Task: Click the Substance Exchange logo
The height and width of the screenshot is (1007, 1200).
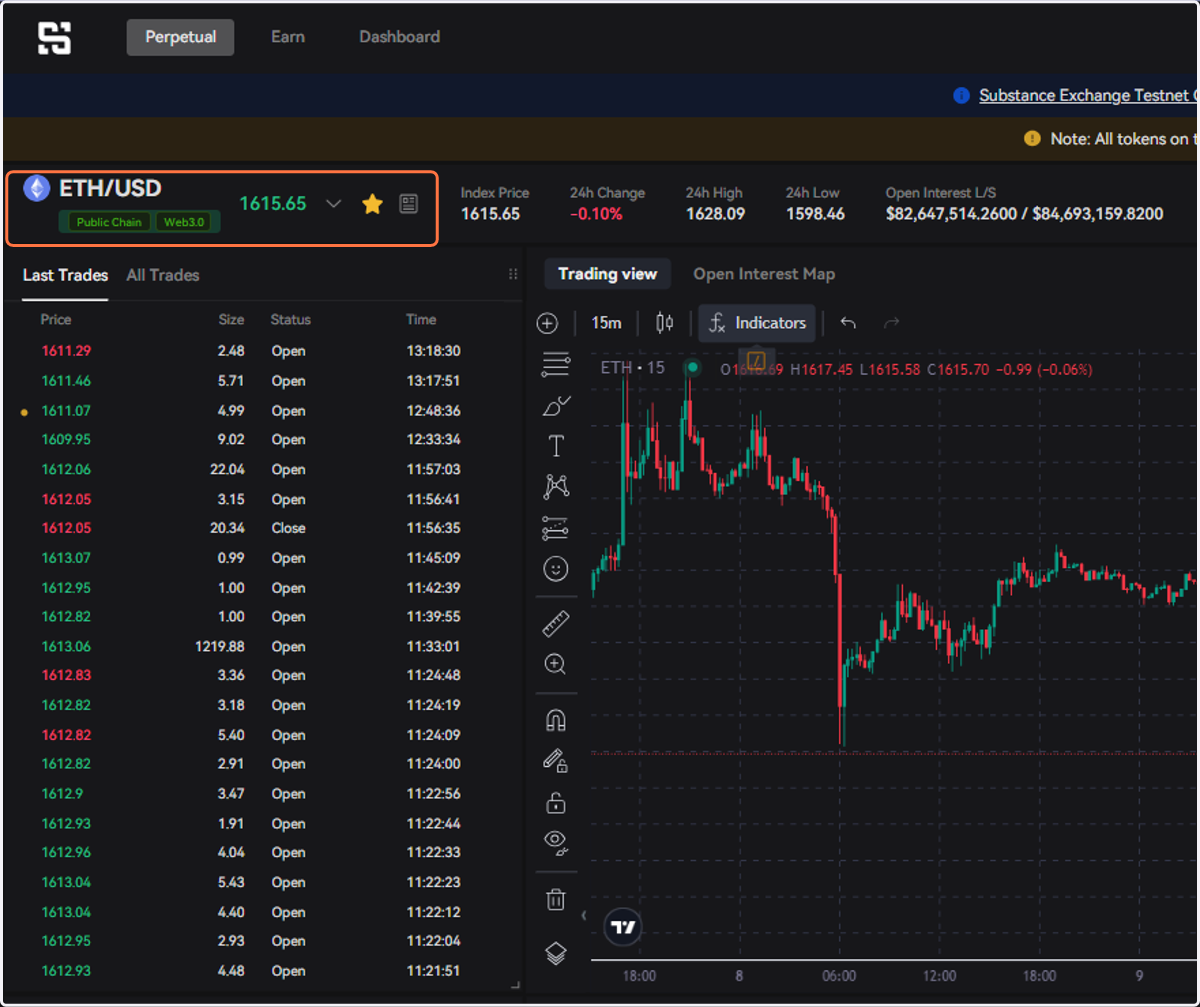Action: [54, 38]
